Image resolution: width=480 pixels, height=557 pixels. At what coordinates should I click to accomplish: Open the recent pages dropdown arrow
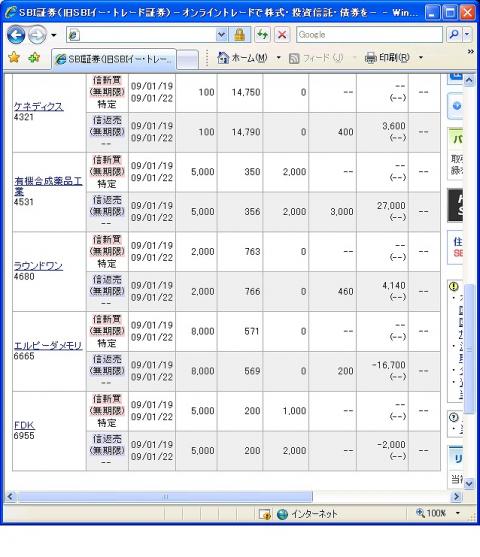click(x=54, y=35)
